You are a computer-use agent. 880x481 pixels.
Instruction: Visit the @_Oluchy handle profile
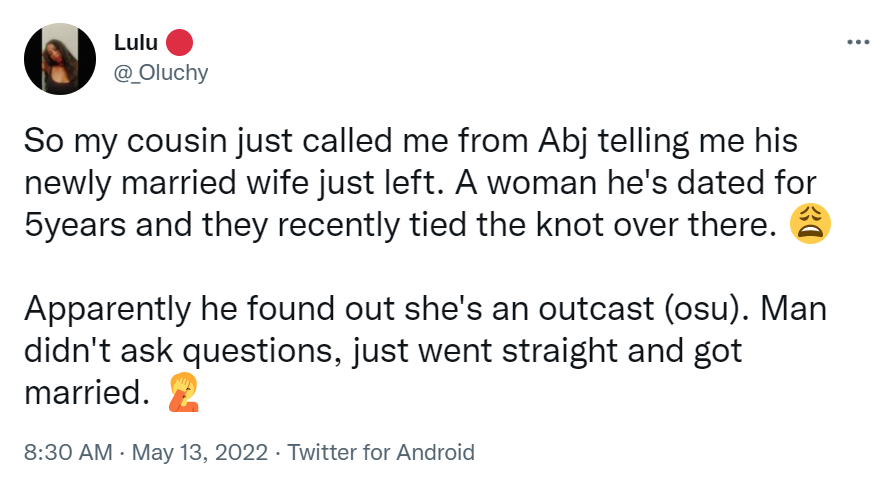[x=161, y=73]
